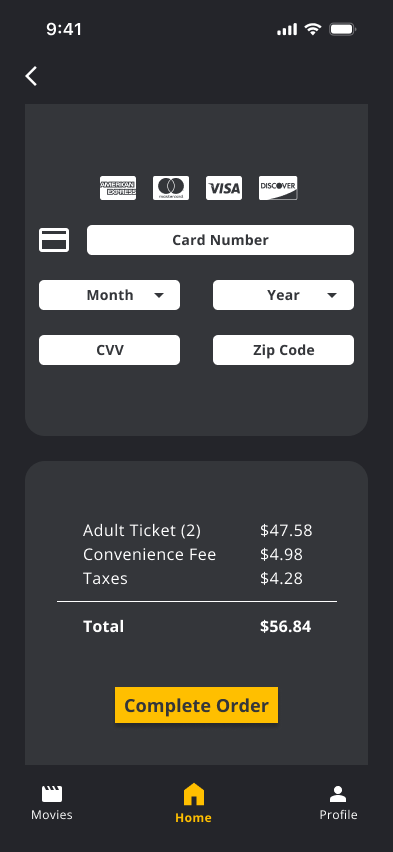393x852 pixels.
Task: Open the Year dropdown
Action: 283,295
